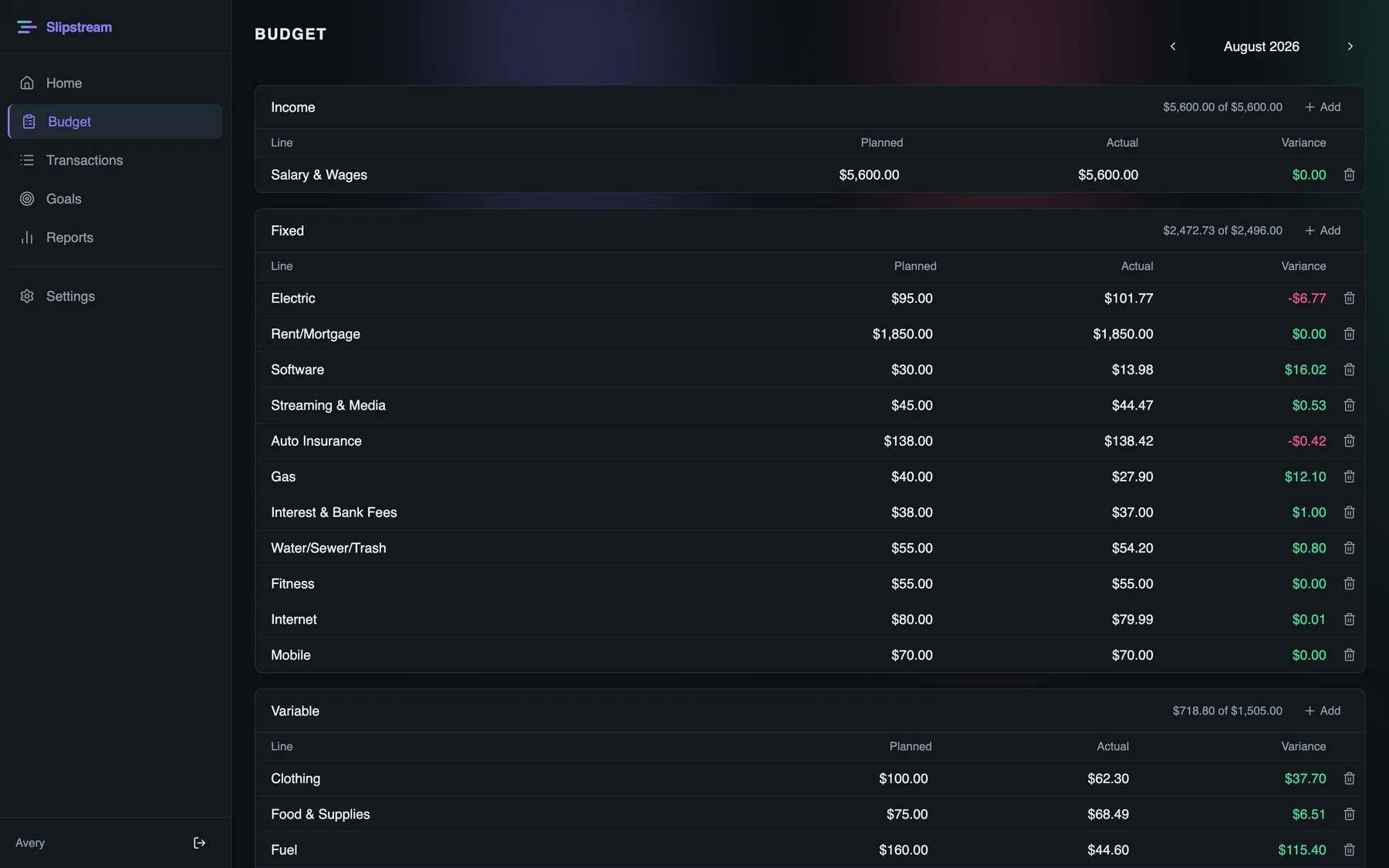Navigate to Goals
Viewport: 1389px width, 868px height.
pos(116,199)
